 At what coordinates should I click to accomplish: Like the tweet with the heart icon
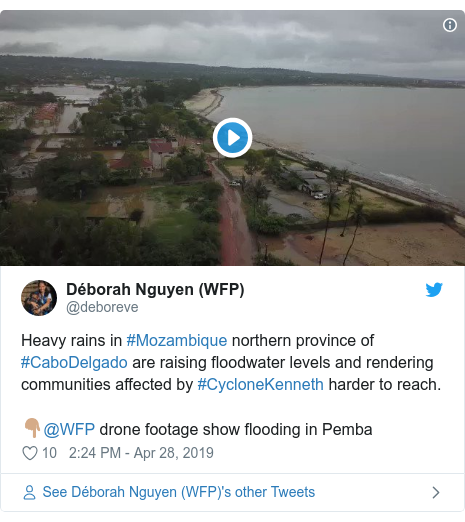click(x=30, y=453)
